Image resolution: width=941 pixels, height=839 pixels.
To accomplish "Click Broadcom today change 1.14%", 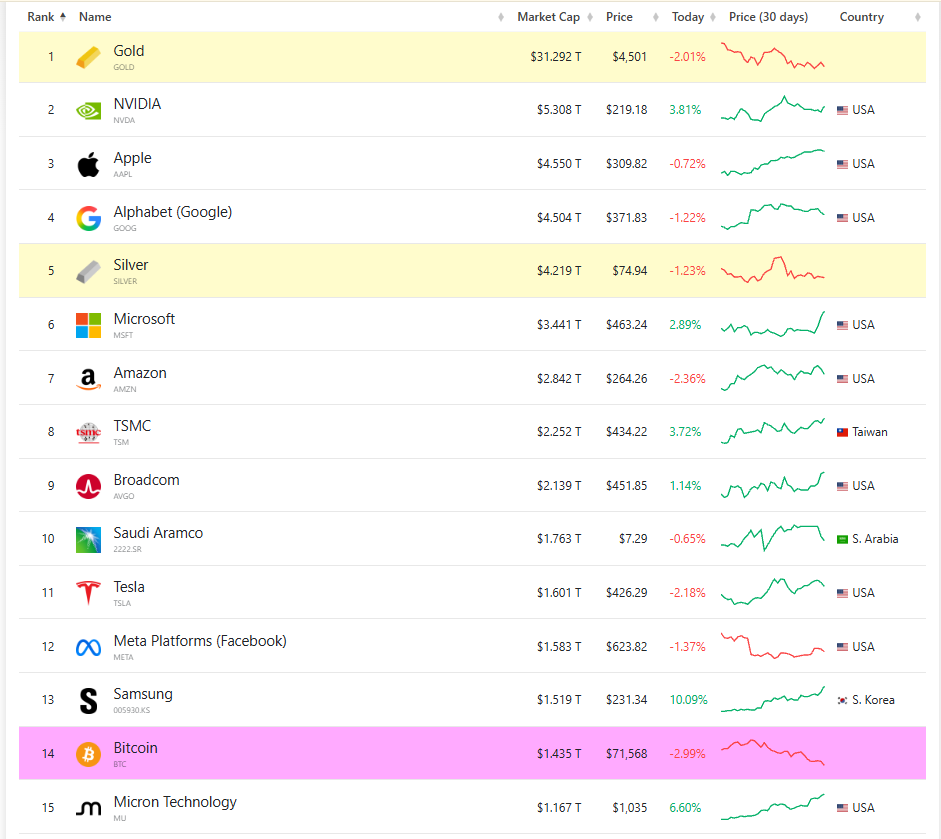I will click(x=685, y=486).
